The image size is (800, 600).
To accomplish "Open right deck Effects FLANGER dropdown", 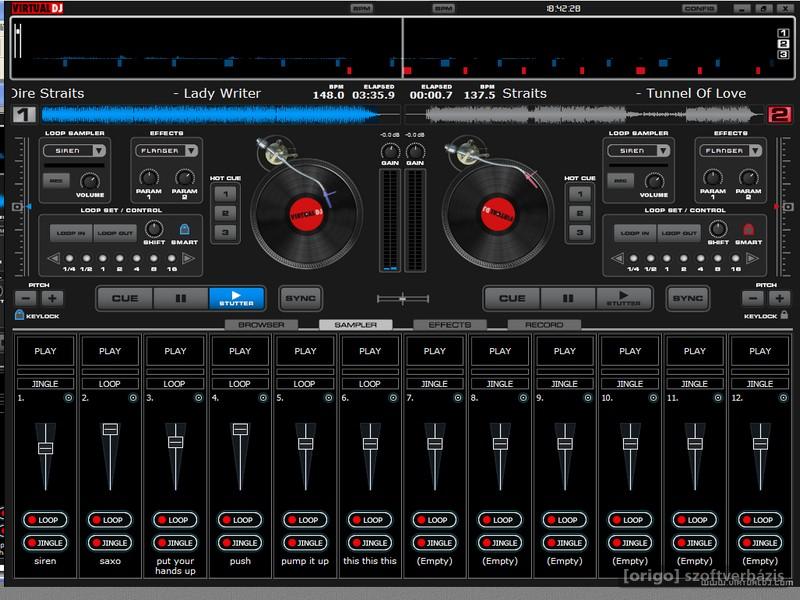I will click(731, 151).
